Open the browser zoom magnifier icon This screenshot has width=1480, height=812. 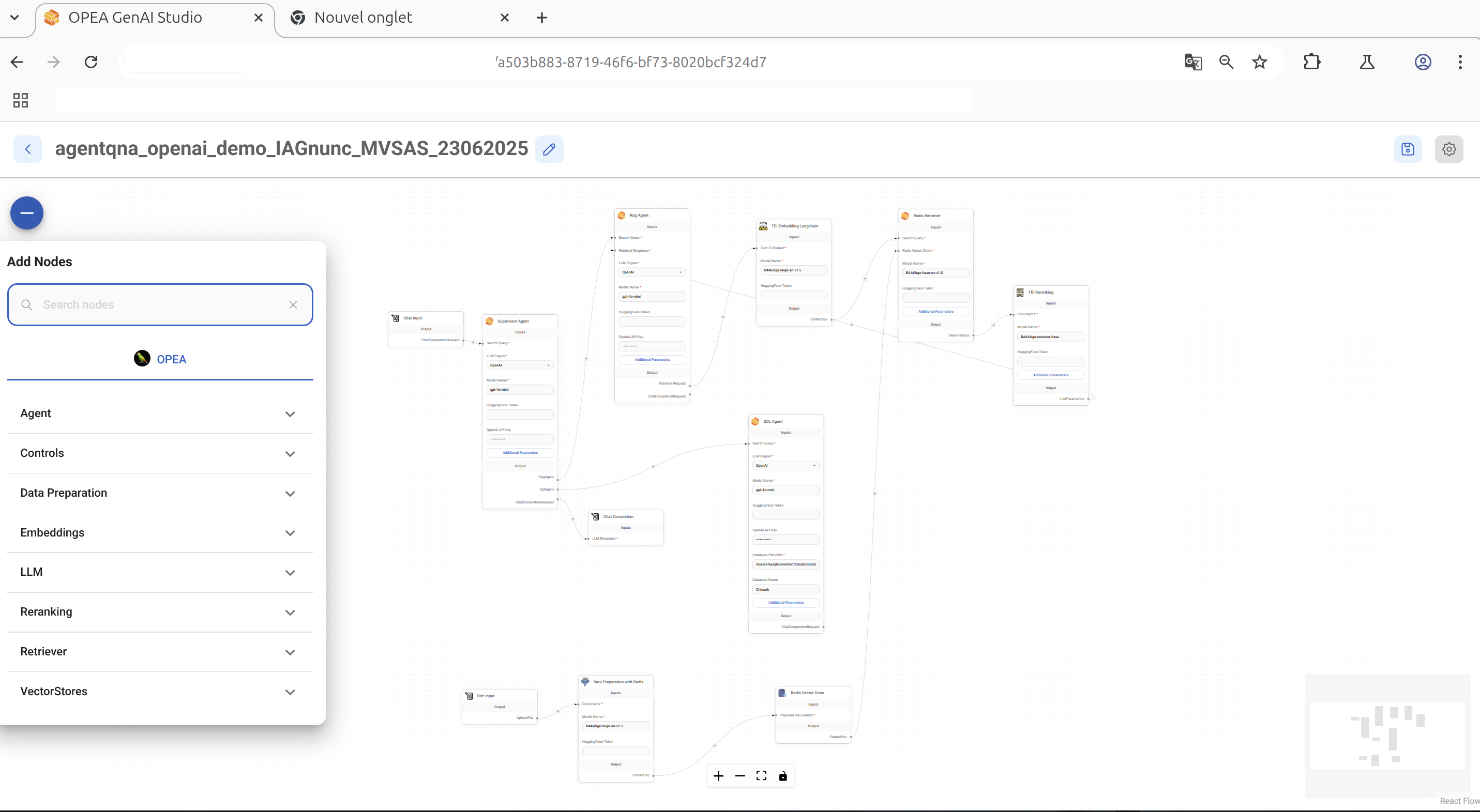[1226, 62]
